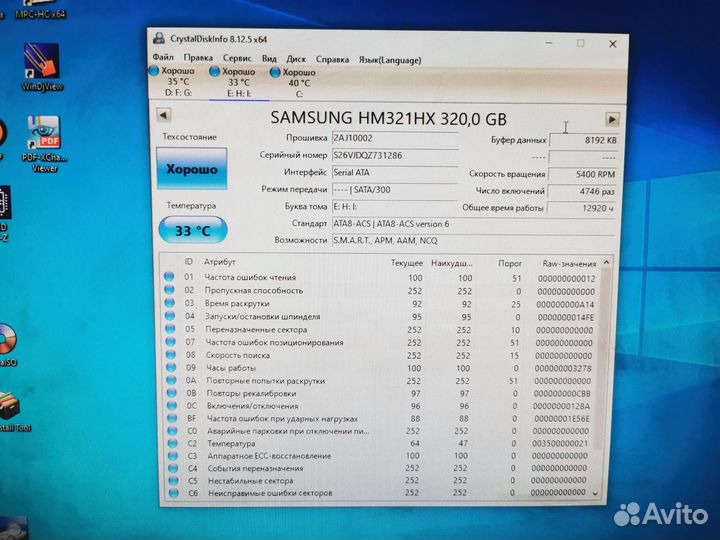This screenshot has width=720, height=540.
Task: Click the Стандарт field ATA8-ACS
Action: [x=473, y=224]
